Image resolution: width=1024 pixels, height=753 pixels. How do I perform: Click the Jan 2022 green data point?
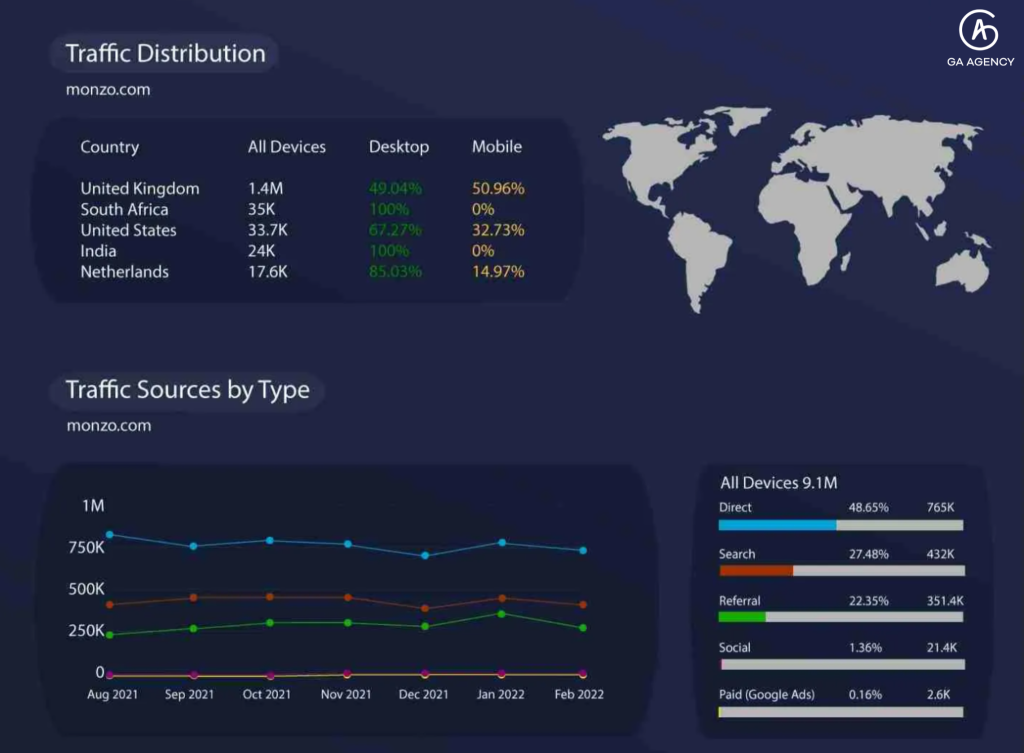[x=502, y=614]
